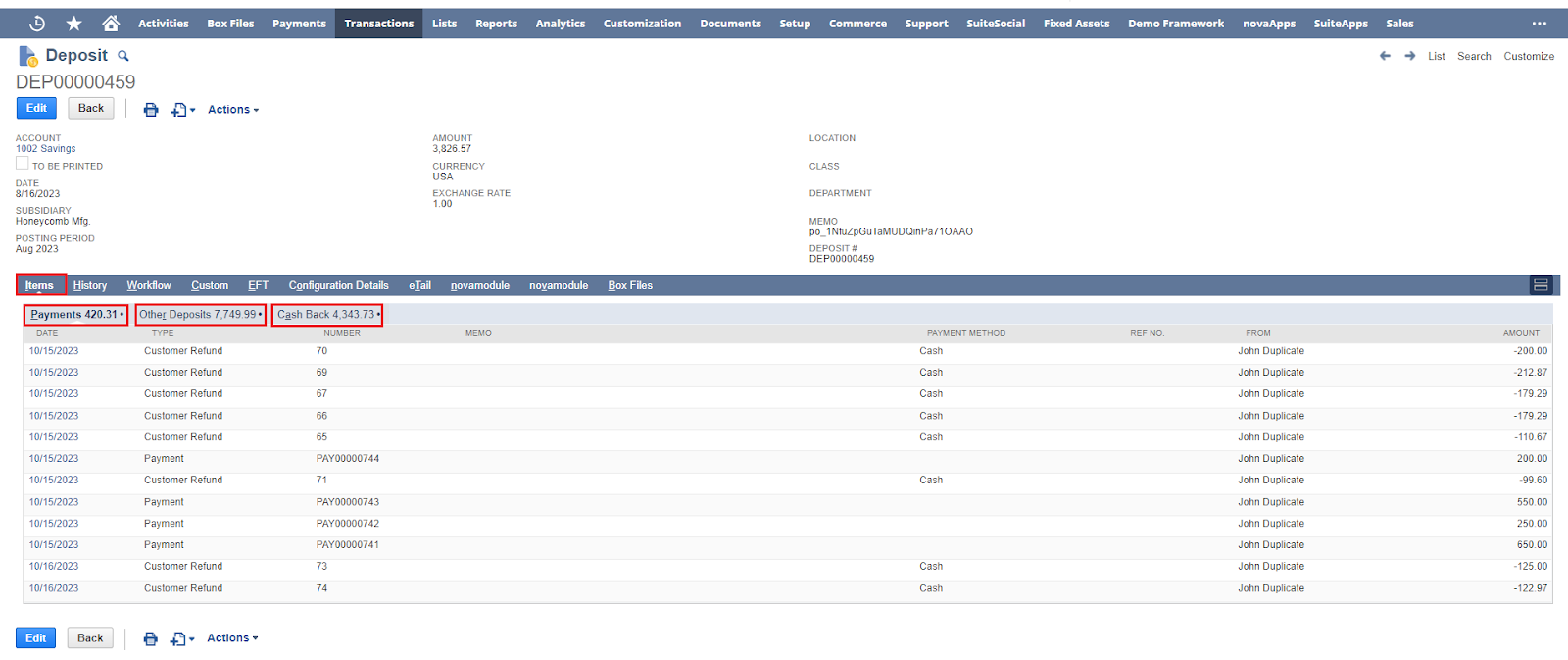Click the bottom print icon
This screenshot has height=660, width=1568.
tap(151, 638)
